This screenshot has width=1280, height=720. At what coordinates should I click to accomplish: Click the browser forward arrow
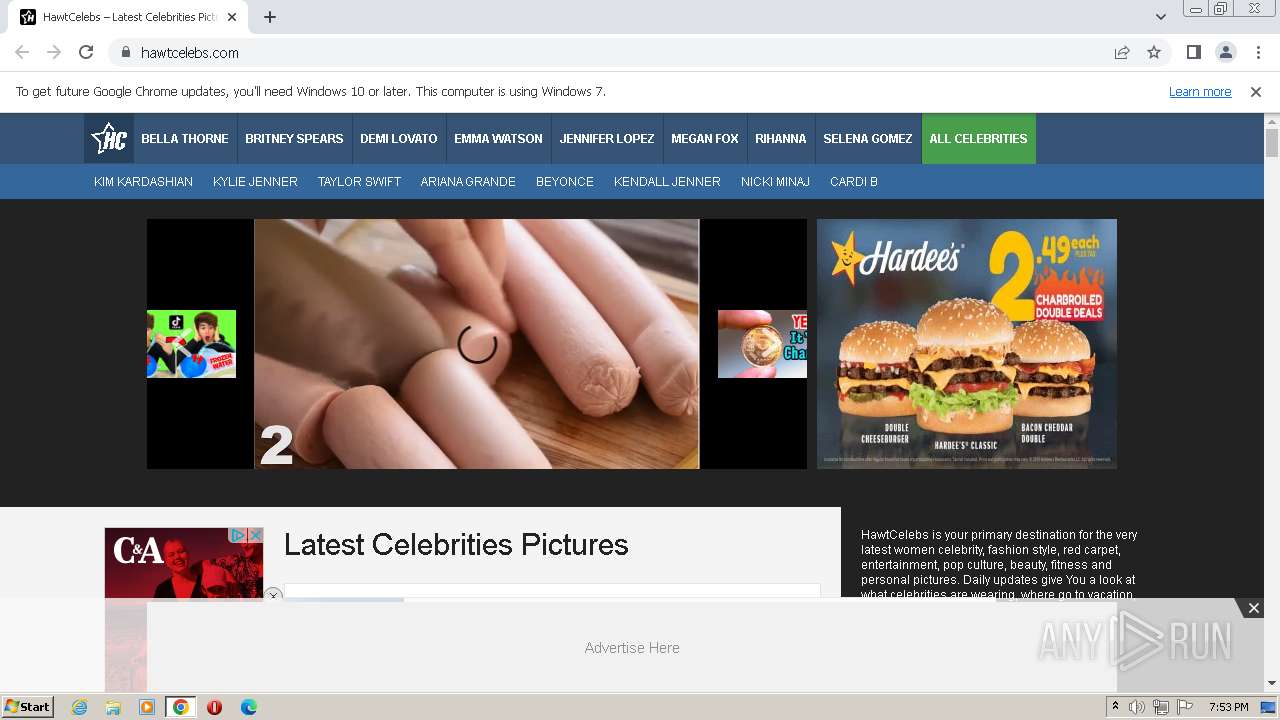54,52
